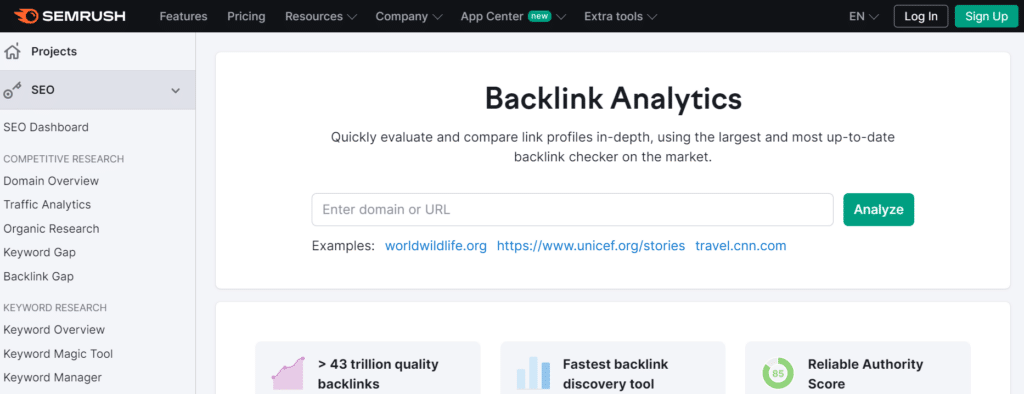Click 'Reliable Authority Score' text
The width and height of the screenshot is (1024, 394).
click(x=865, y=374)
